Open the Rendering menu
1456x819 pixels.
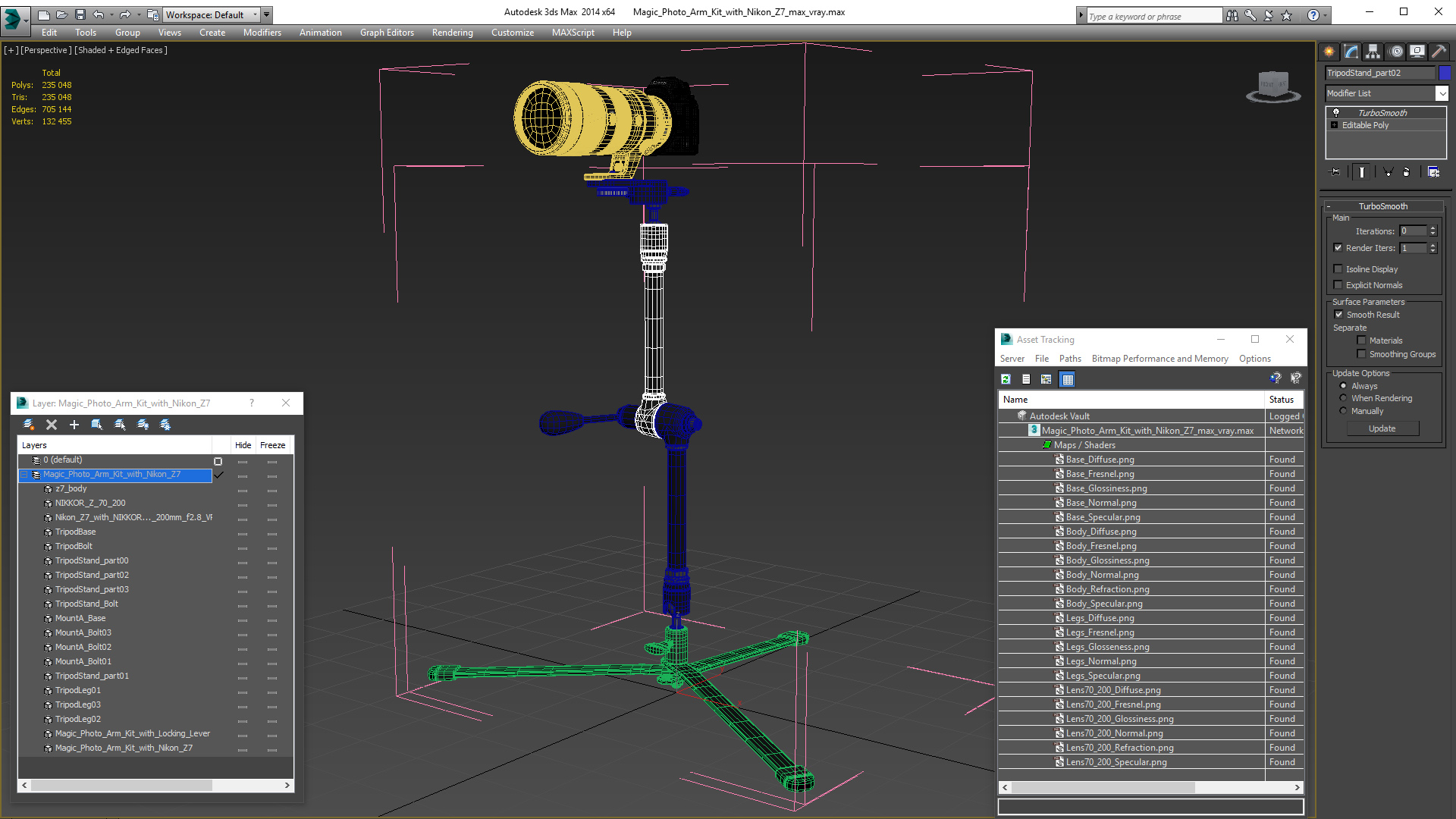point(453,33)
